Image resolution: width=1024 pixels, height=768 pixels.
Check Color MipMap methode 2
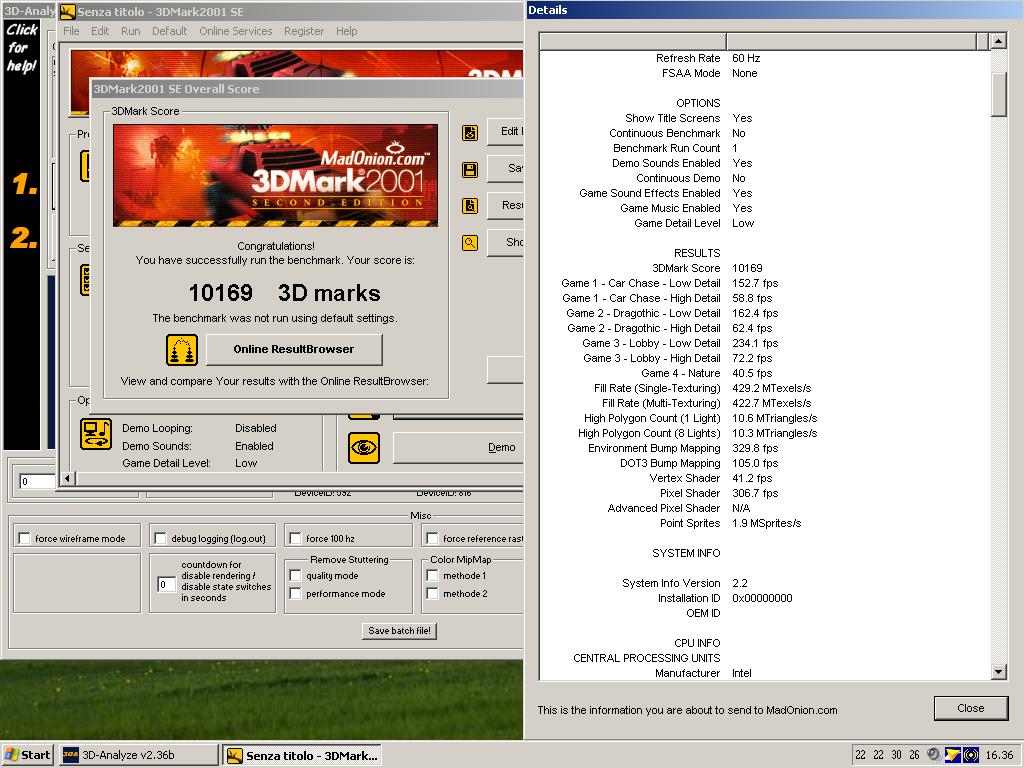click(x=432, y=594)
